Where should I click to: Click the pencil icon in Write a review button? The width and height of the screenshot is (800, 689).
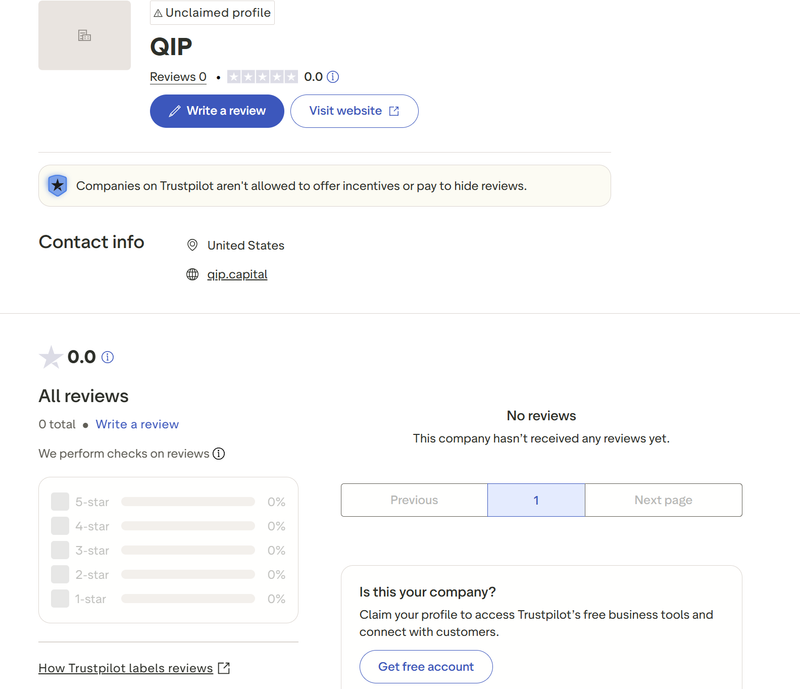click(x=174, y=111)
